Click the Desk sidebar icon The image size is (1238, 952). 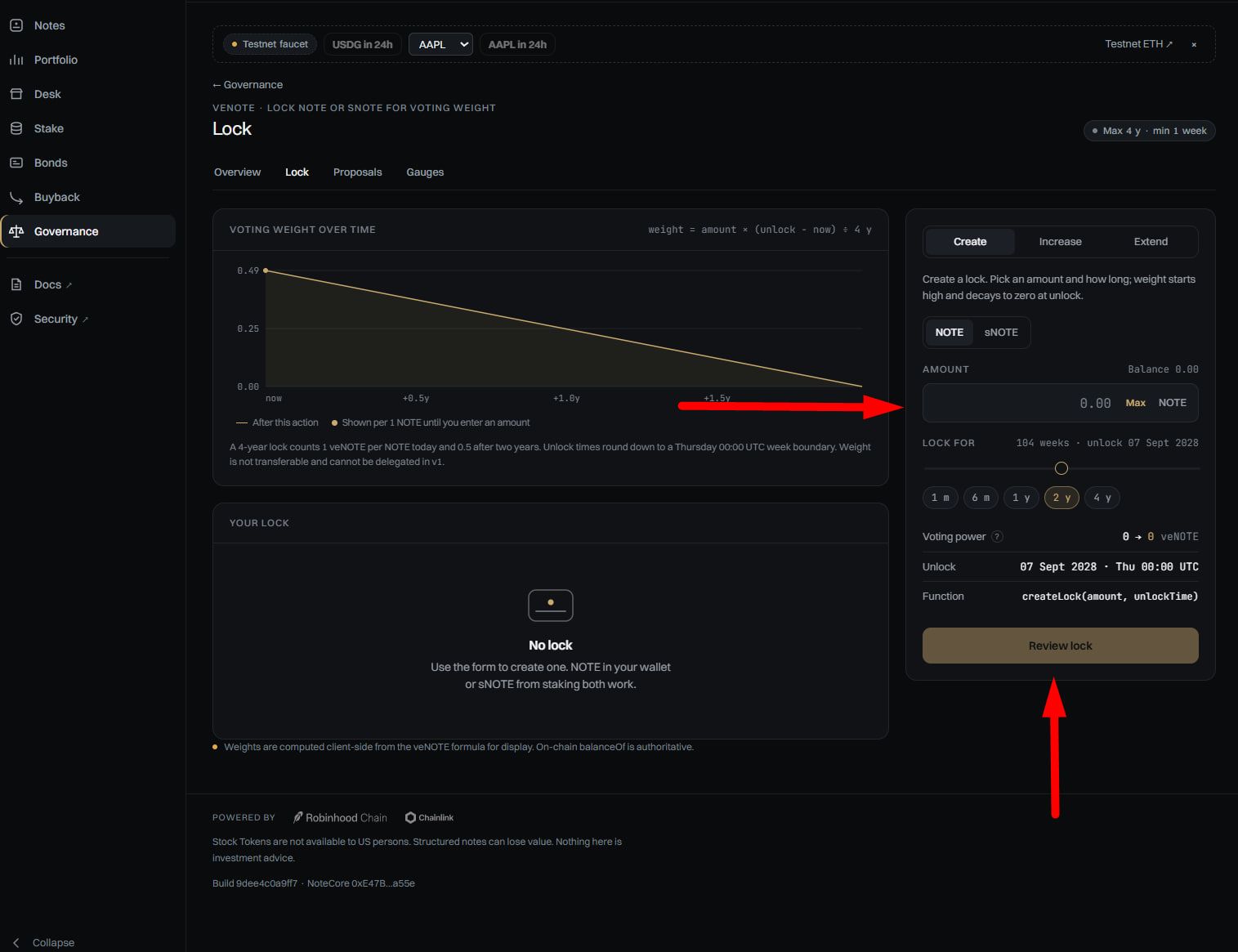[16, 94]
